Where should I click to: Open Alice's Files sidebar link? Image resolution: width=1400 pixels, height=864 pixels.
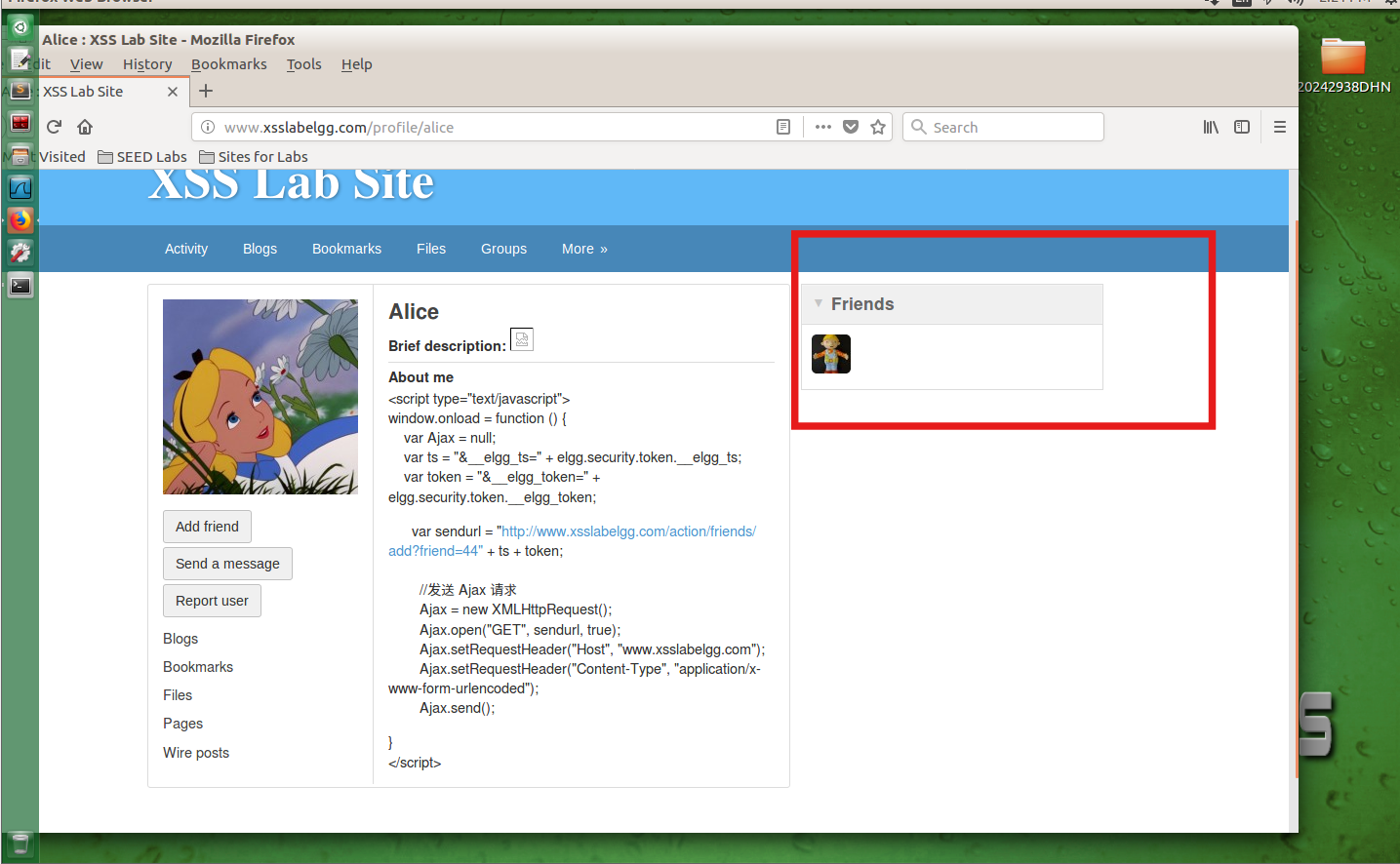point(178,695)
